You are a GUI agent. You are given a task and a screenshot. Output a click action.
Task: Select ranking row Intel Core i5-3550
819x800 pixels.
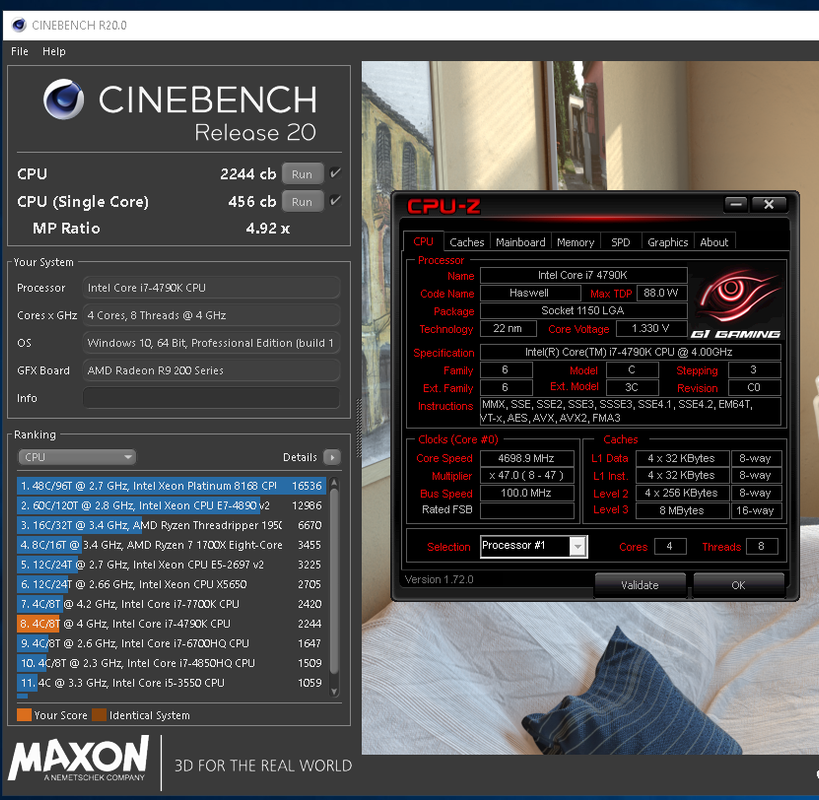pyautogui.click(x=171, y=683)
